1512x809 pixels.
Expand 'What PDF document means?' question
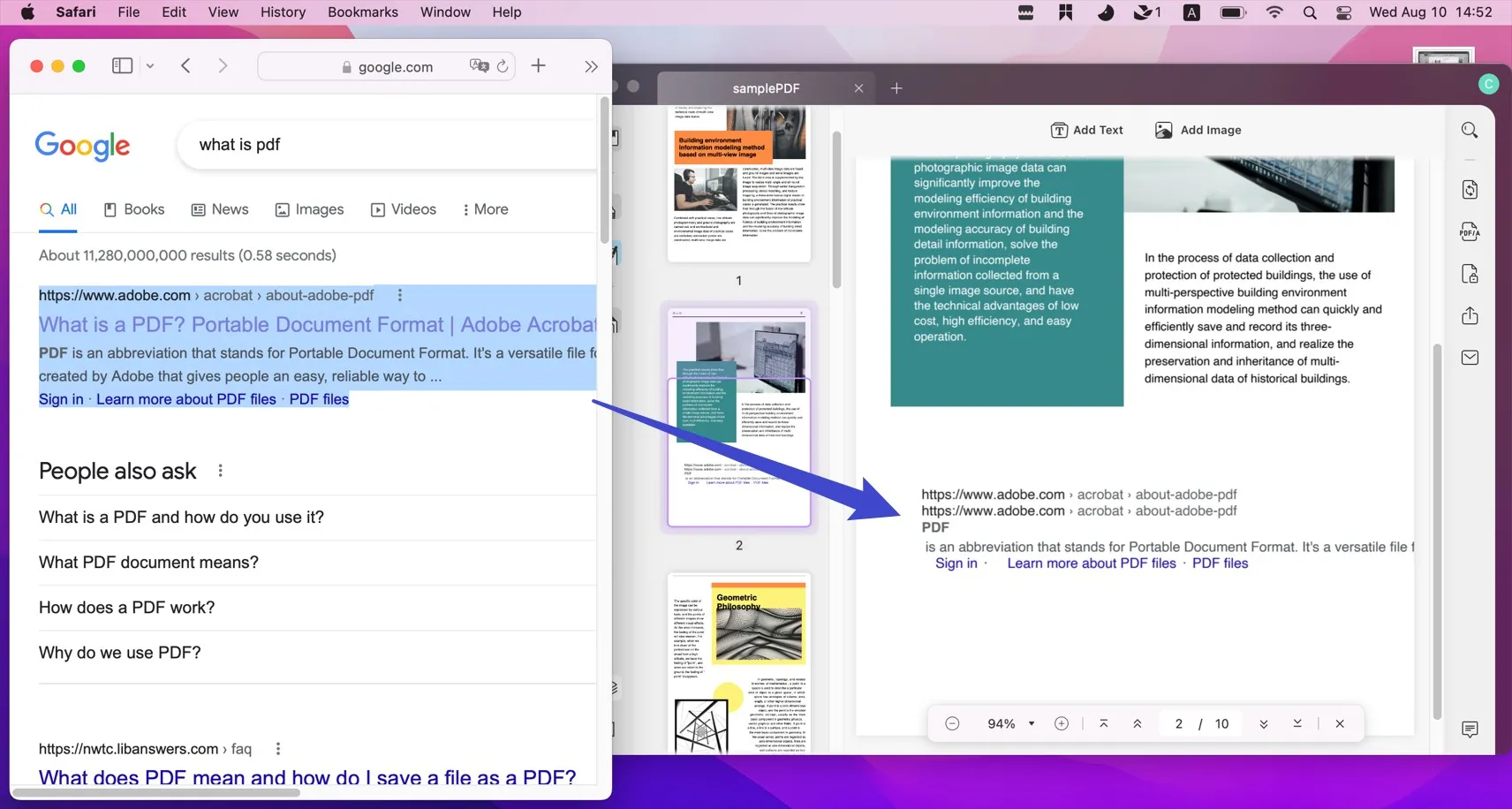[318, 563]
